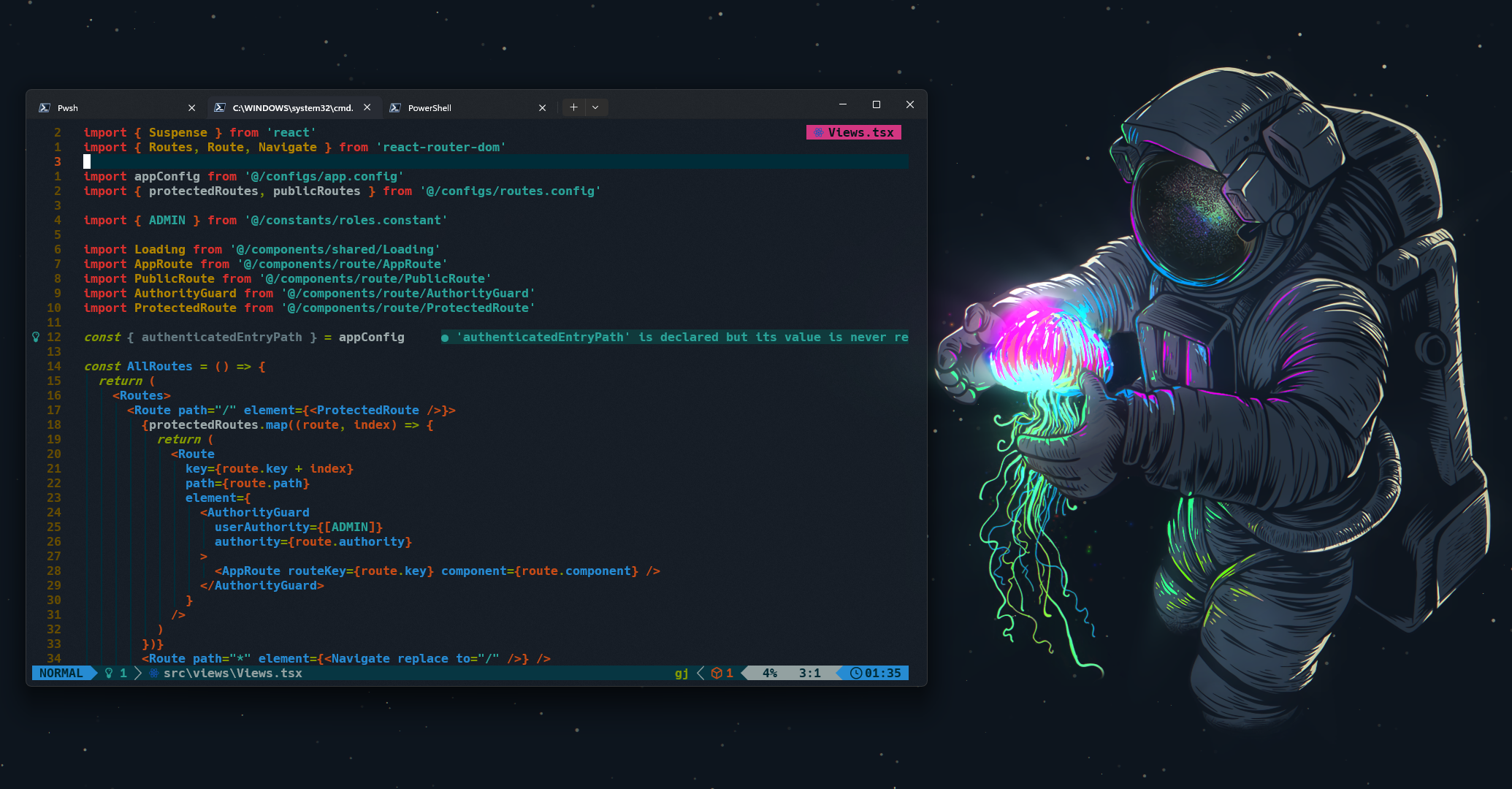Click the orange cube LSP icon in status bar
This screenshot has height=789, width=1512.
point(717,673)
